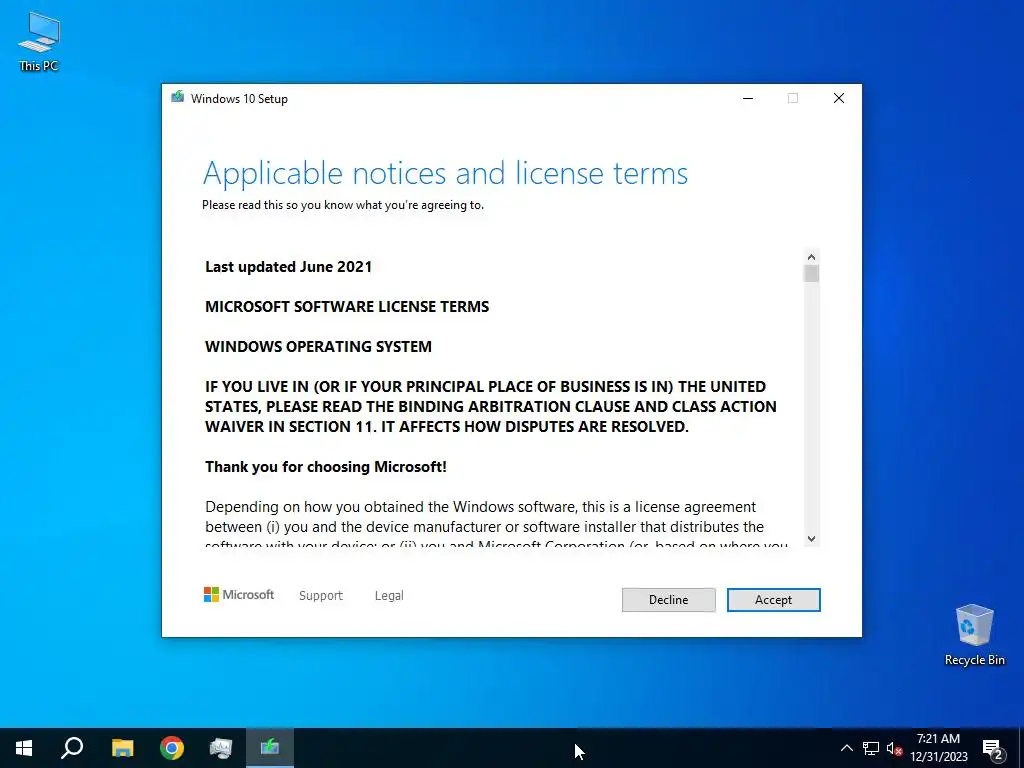The height and width of the screenshot is (768, 1024).
Task: Select the This PC desktop icon
Action: tap(39, 42)
